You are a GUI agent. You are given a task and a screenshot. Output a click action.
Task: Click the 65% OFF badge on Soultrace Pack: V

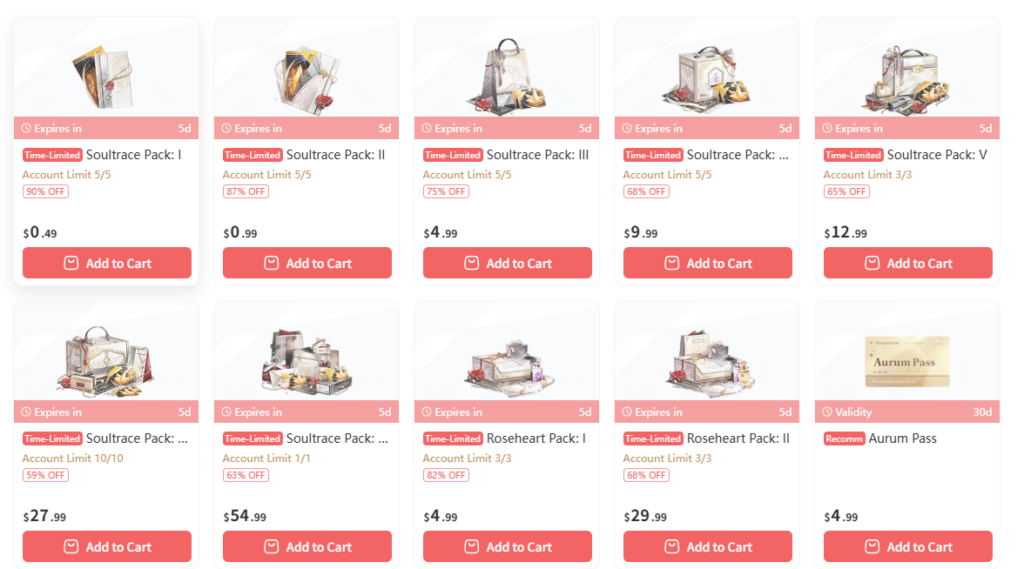tap(846, 191)
